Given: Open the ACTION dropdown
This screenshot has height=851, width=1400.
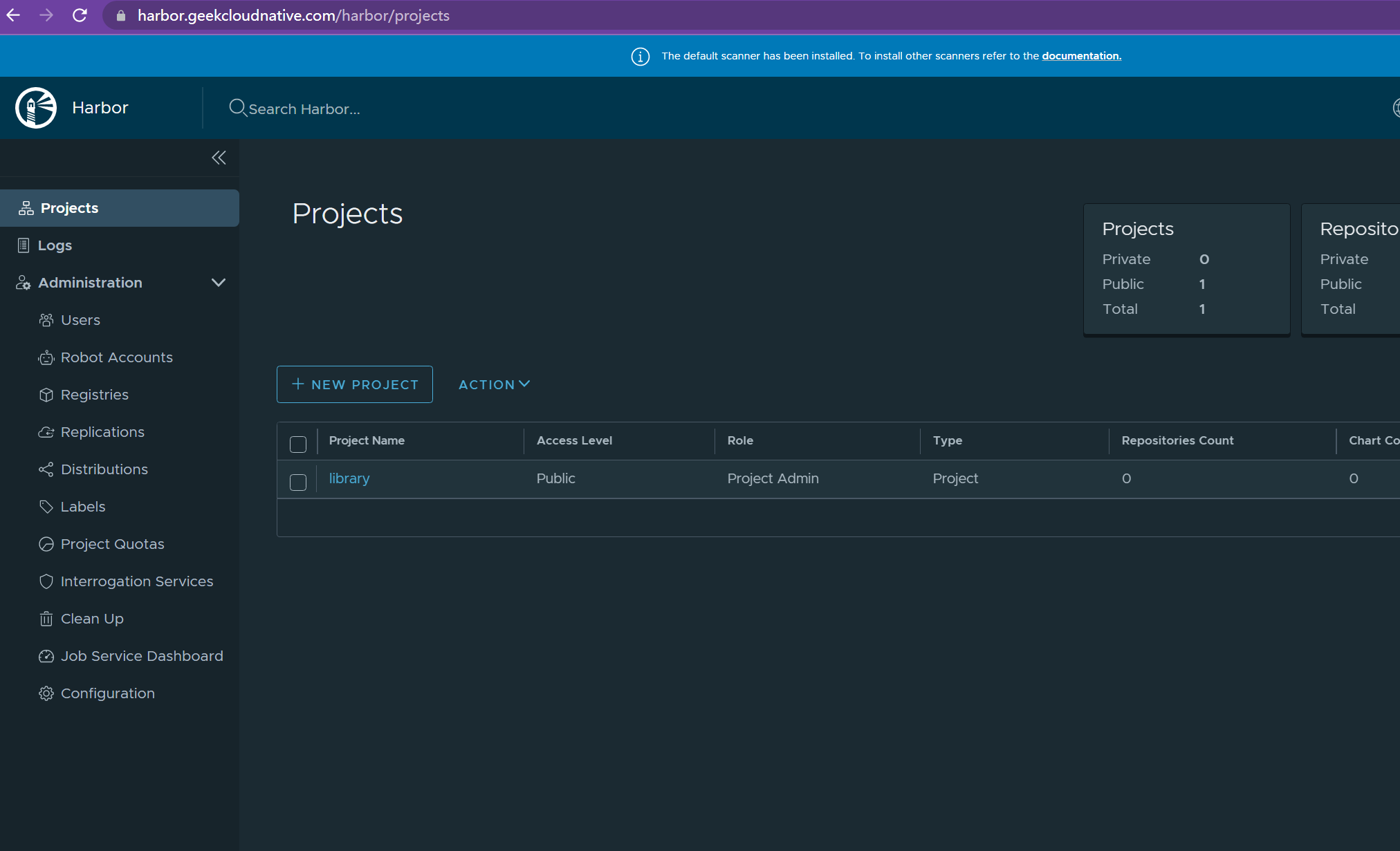Looking at the screenshot, I should pyautogui.click(x=494, y=384).
